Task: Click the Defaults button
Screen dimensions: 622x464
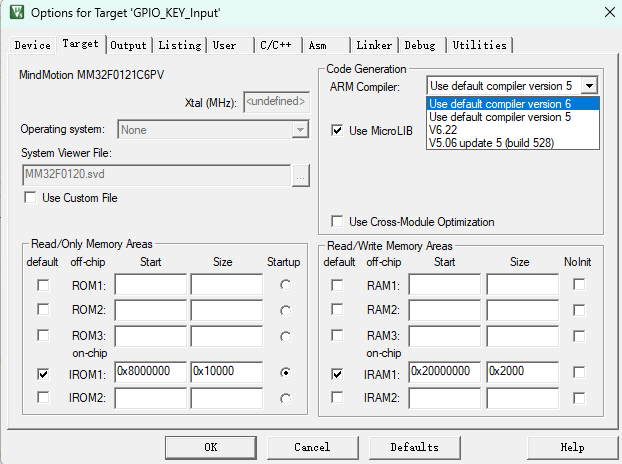Action: 414,447
